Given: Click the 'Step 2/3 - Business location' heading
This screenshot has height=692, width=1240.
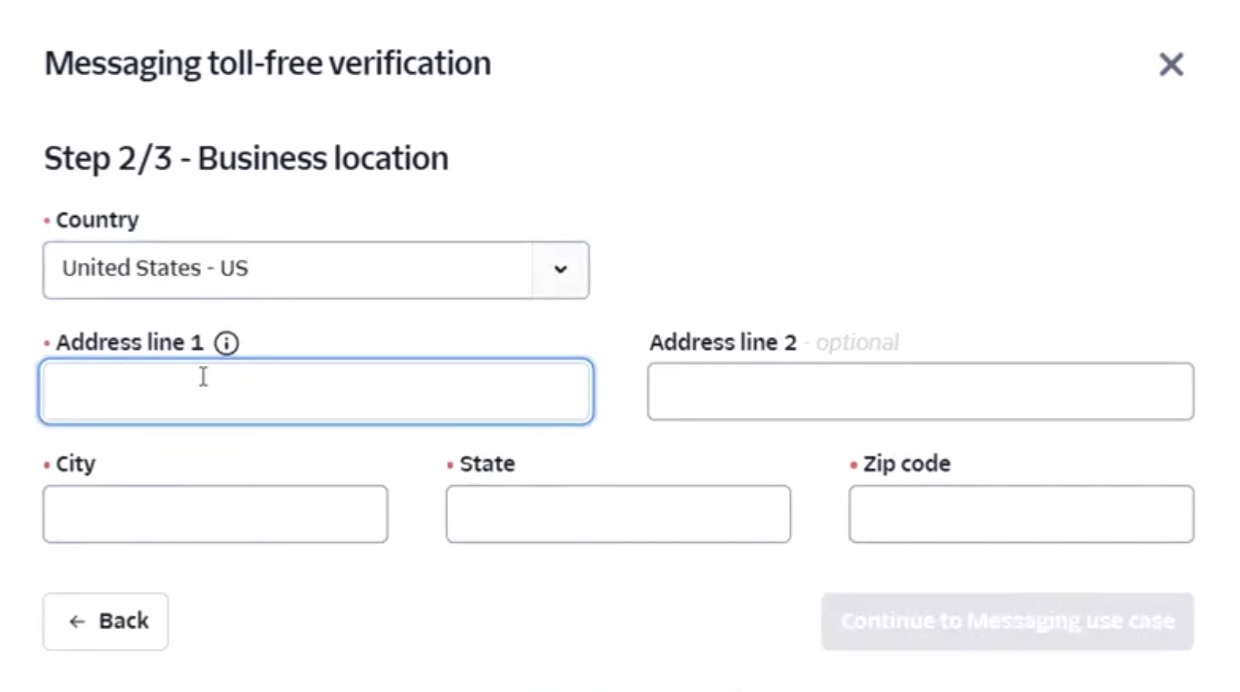Looking at the screenshot, I should click(246, 159).
